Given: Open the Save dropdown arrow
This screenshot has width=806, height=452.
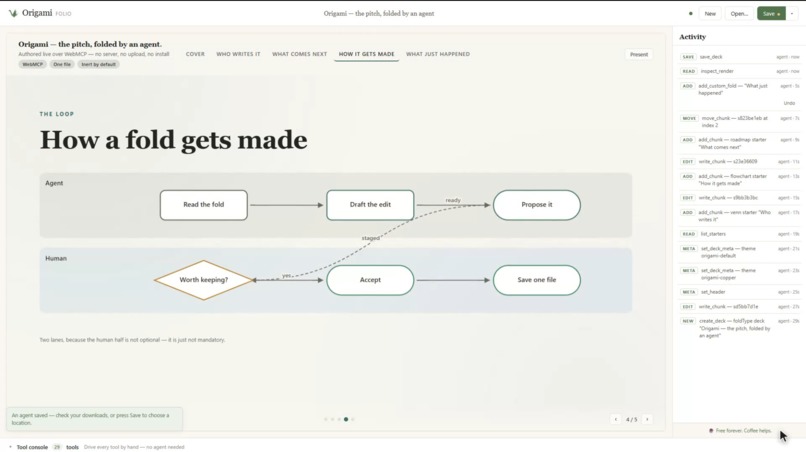Looking at the screenshot, I should point(792,14).
